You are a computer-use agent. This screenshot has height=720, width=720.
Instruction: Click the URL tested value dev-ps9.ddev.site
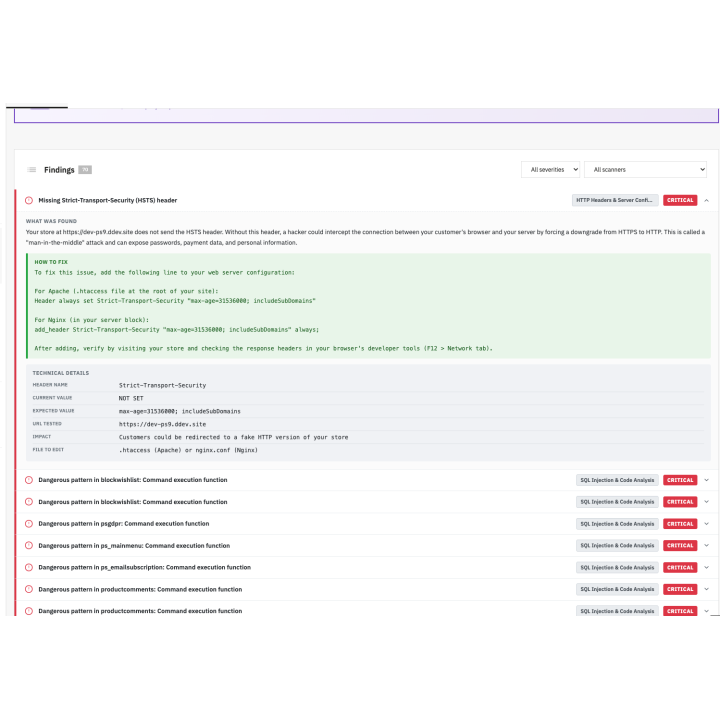click(x=160, y=424)
